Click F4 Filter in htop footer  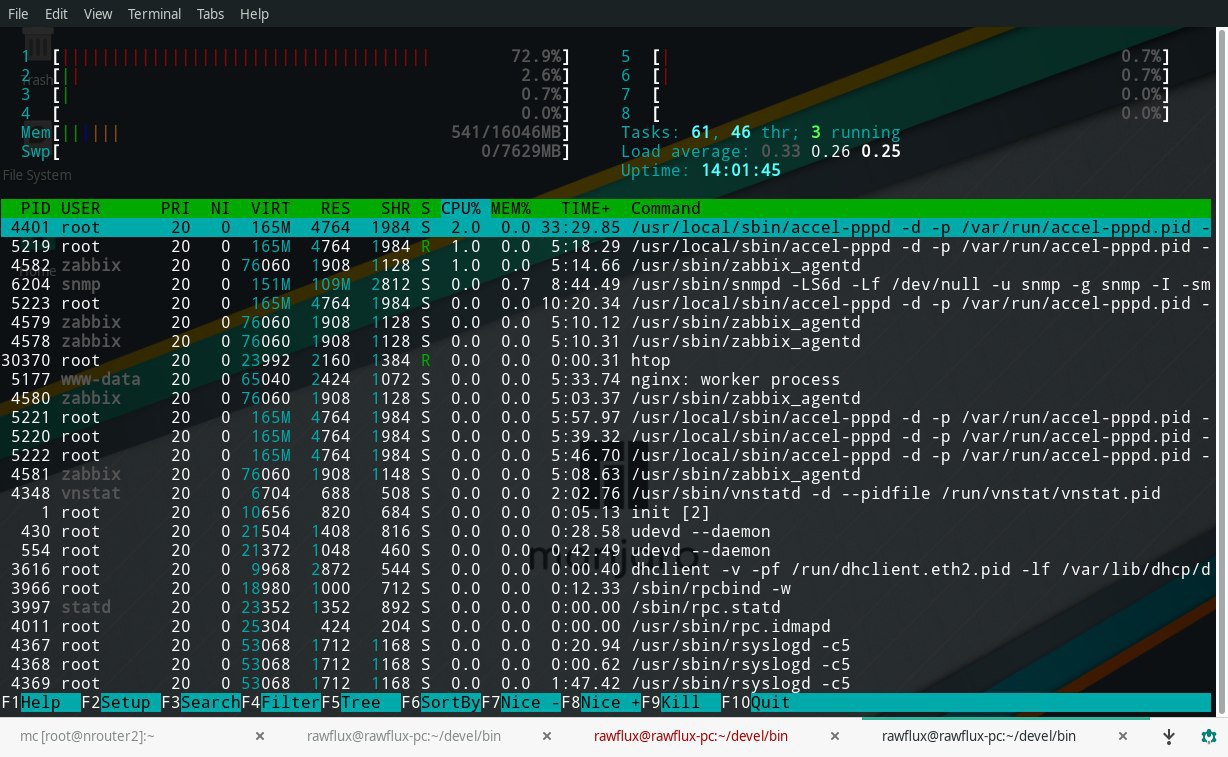tap(281, 702)
